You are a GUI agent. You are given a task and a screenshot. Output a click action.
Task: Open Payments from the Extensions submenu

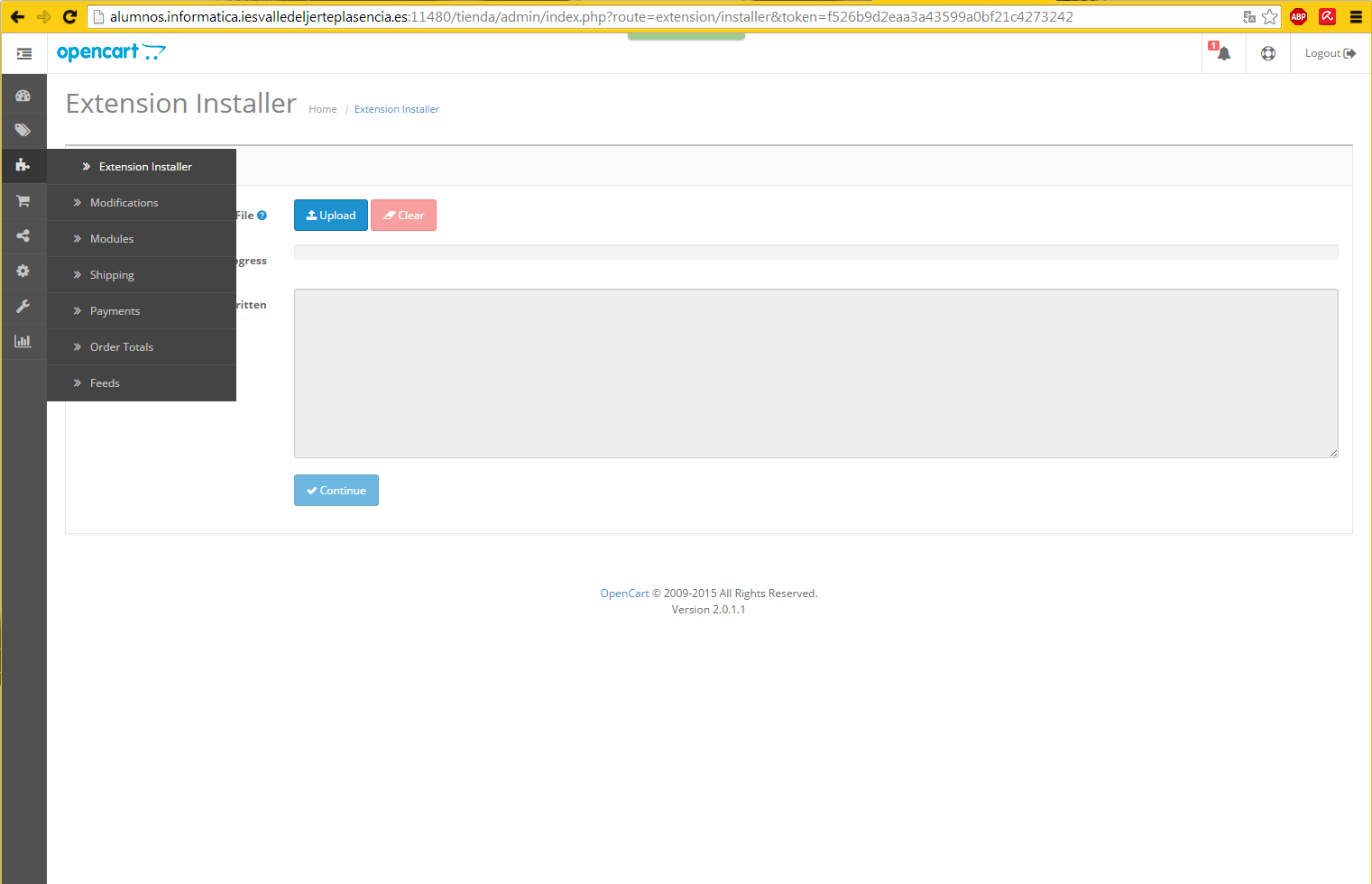pos(115,311)
